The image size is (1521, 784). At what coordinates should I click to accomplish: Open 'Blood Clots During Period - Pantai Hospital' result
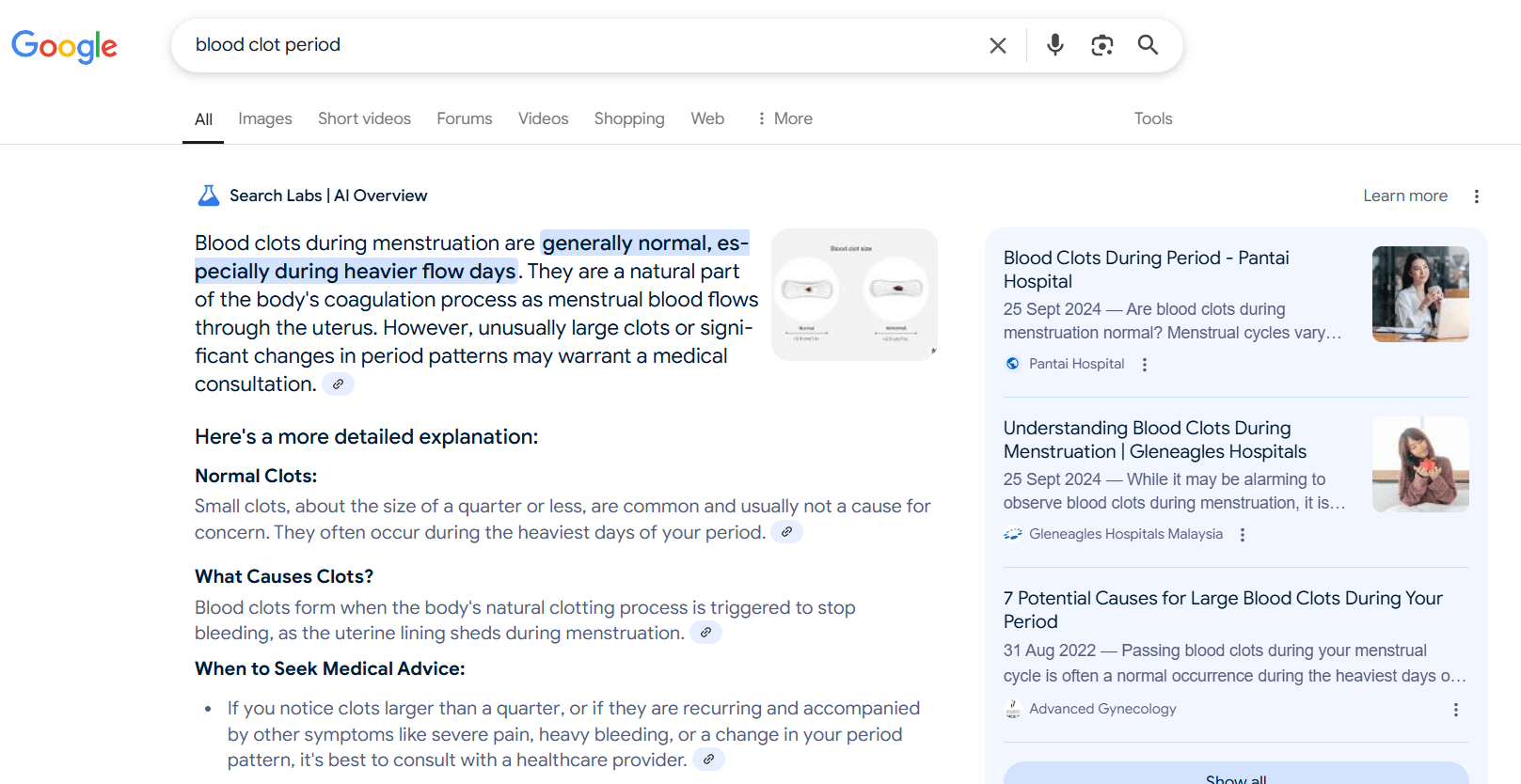point(1146,270)
